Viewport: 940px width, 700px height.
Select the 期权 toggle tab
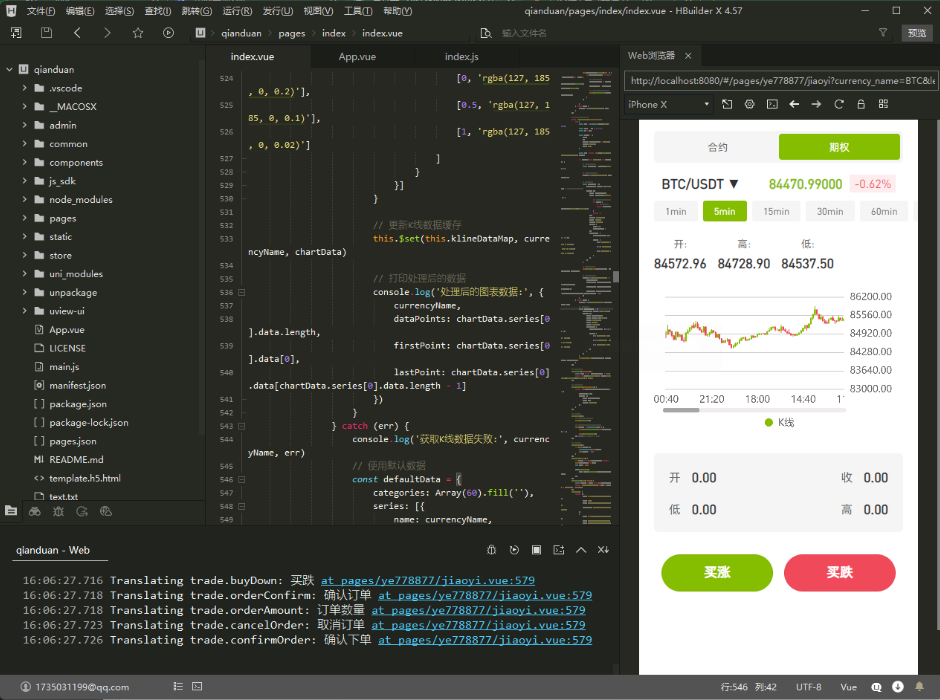[x=839, y=147]
